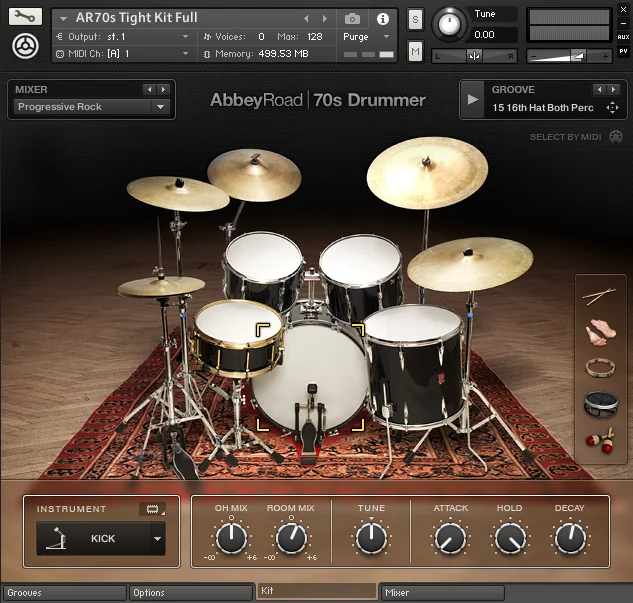
Task: Close the instrument with X button
Action: (623, 10)
